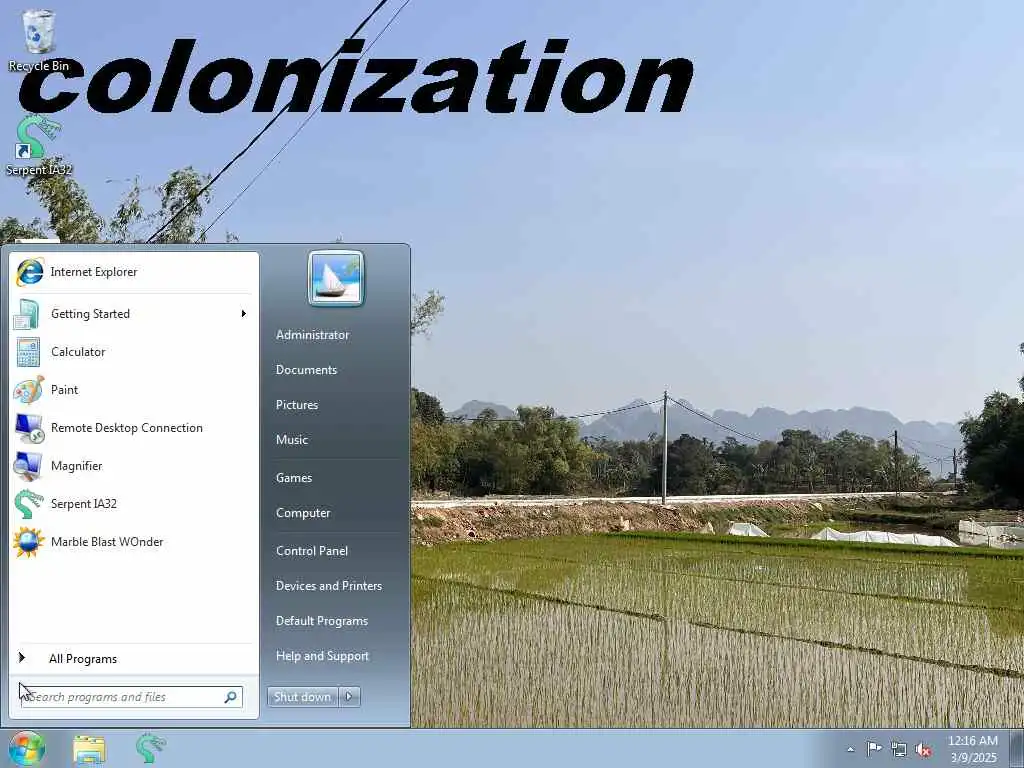Click the muted volume tray icon
This screenshot has width=1024, height=768.
pyautogui.click(x=923, y=750)
